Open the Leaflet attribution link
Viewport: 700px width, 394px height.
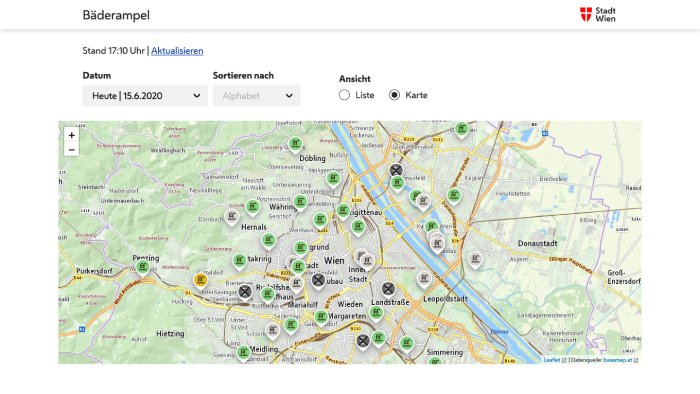pyautogui.click(x=552, y=360)
